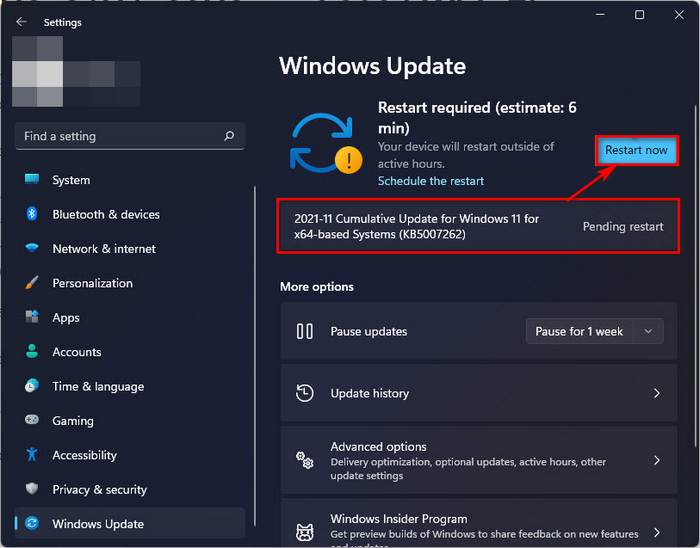700x548 pixels.
Task: Click the Advanced options title
Action: [x=378, y=446]
